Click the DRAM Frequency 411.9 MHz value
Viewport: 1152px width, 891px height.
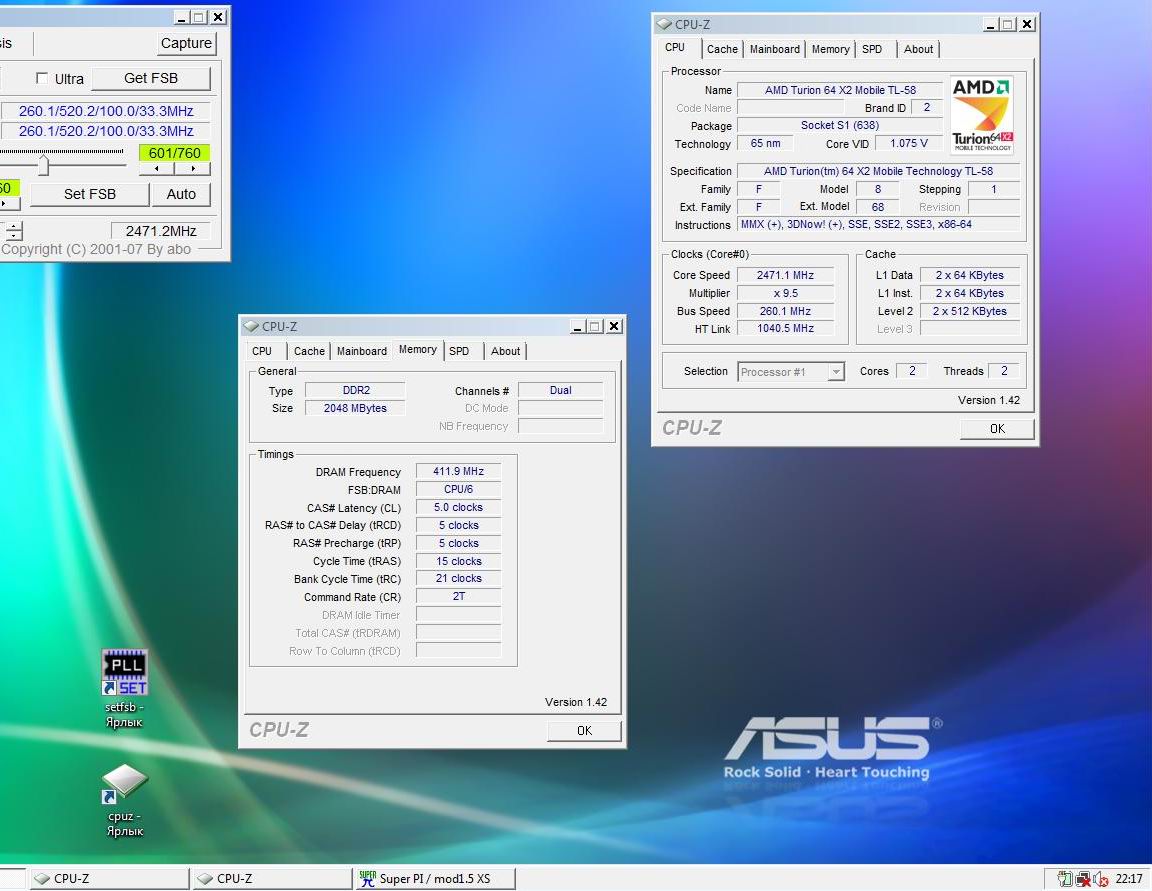[x=458, y=472]
